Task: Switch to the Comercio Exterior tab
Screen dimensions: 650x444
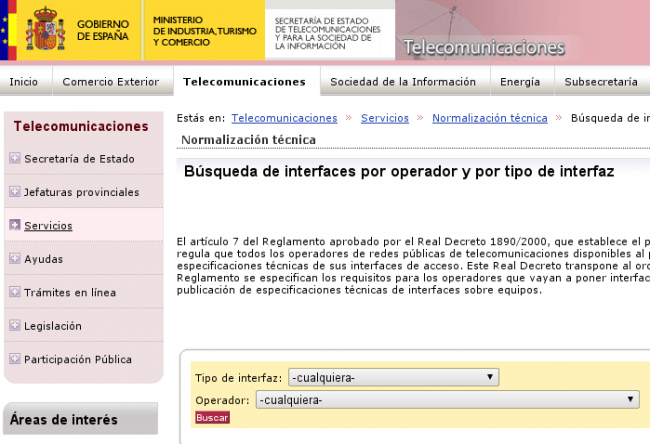Action: tap(110, 81)
